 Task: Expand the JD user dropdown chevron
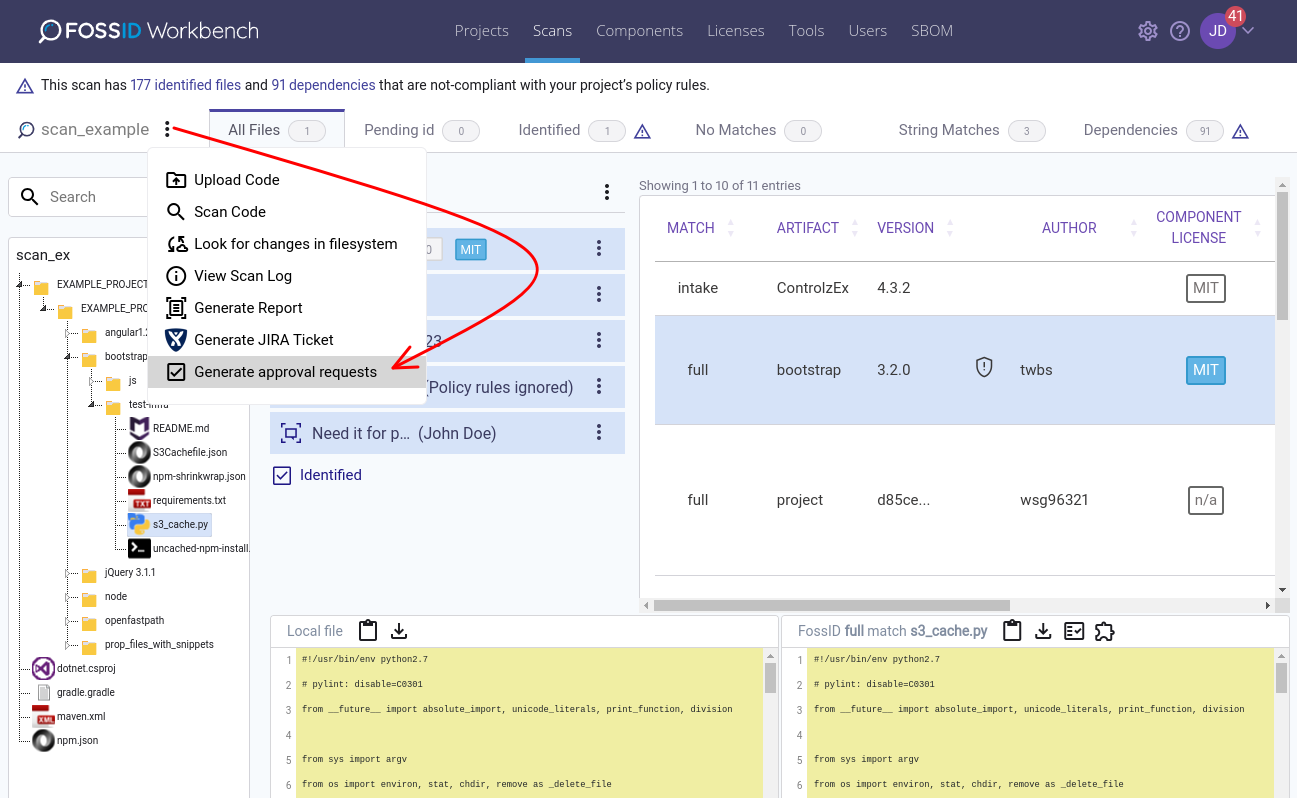(1248, 30)
